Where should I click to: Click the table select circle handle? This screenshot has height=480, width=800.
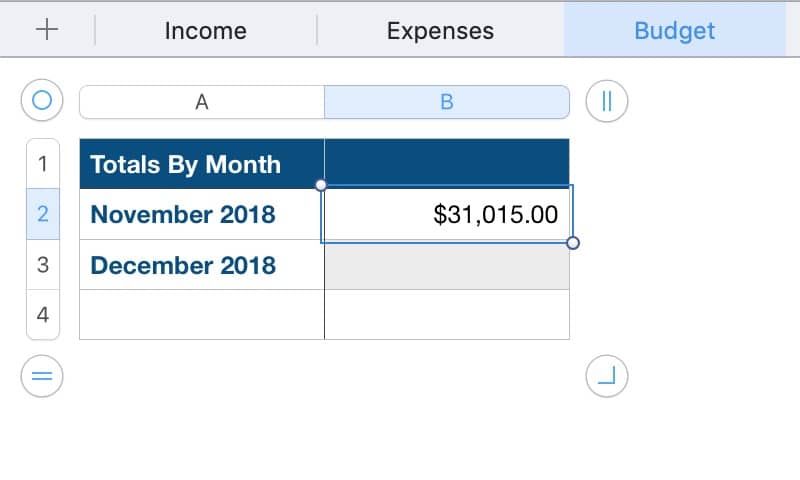click(x=42, y=101)
